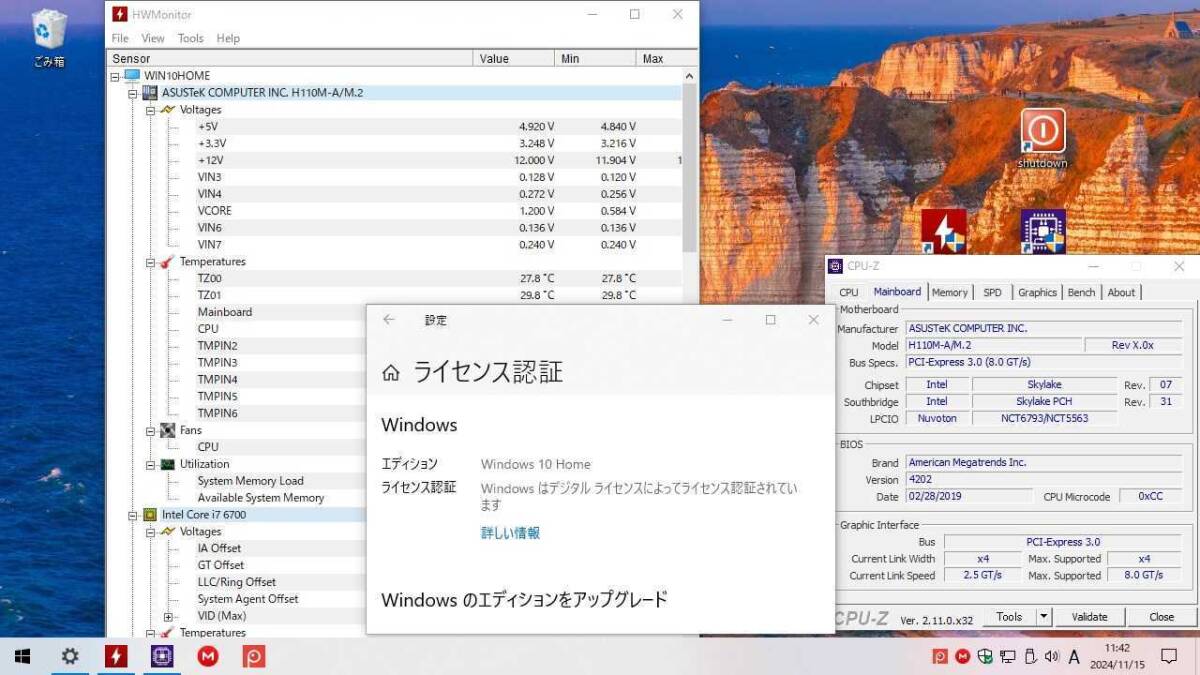Viewport: 1200px width, 675px height.
Task: Click the red P icon in the system tray
Action: click(940, 657)
